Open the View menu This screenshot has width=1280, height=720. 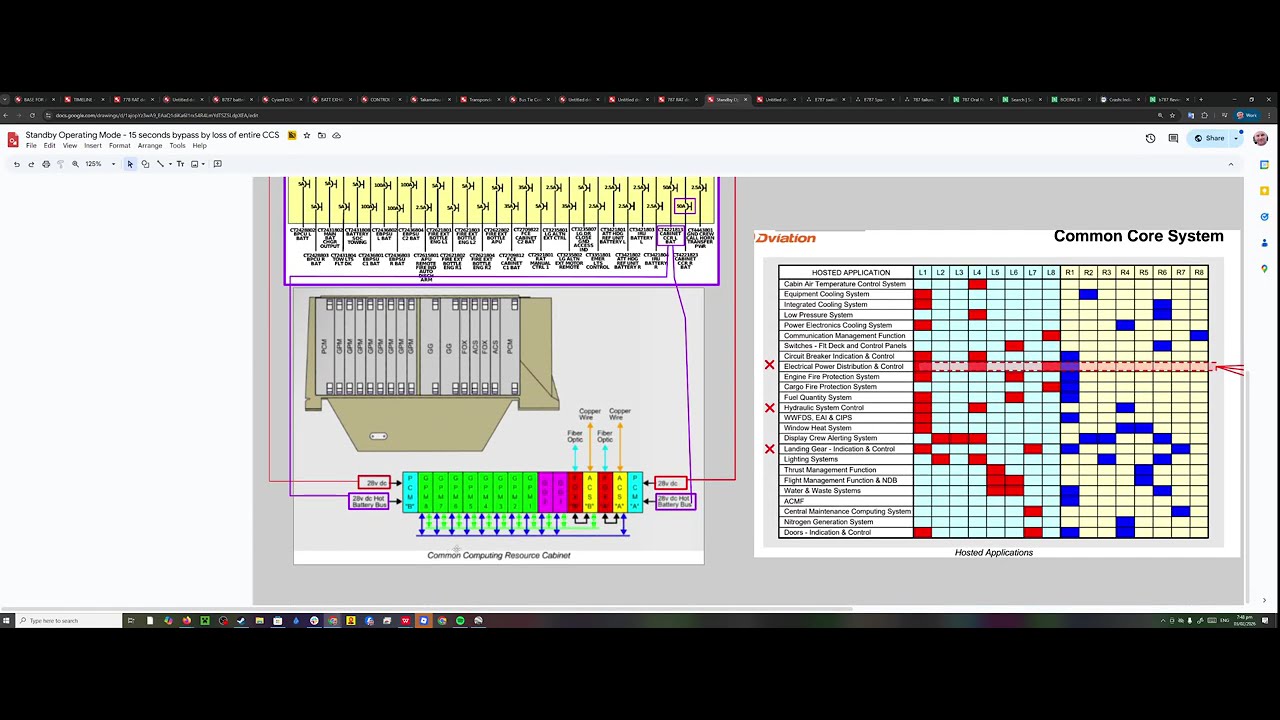70,146
